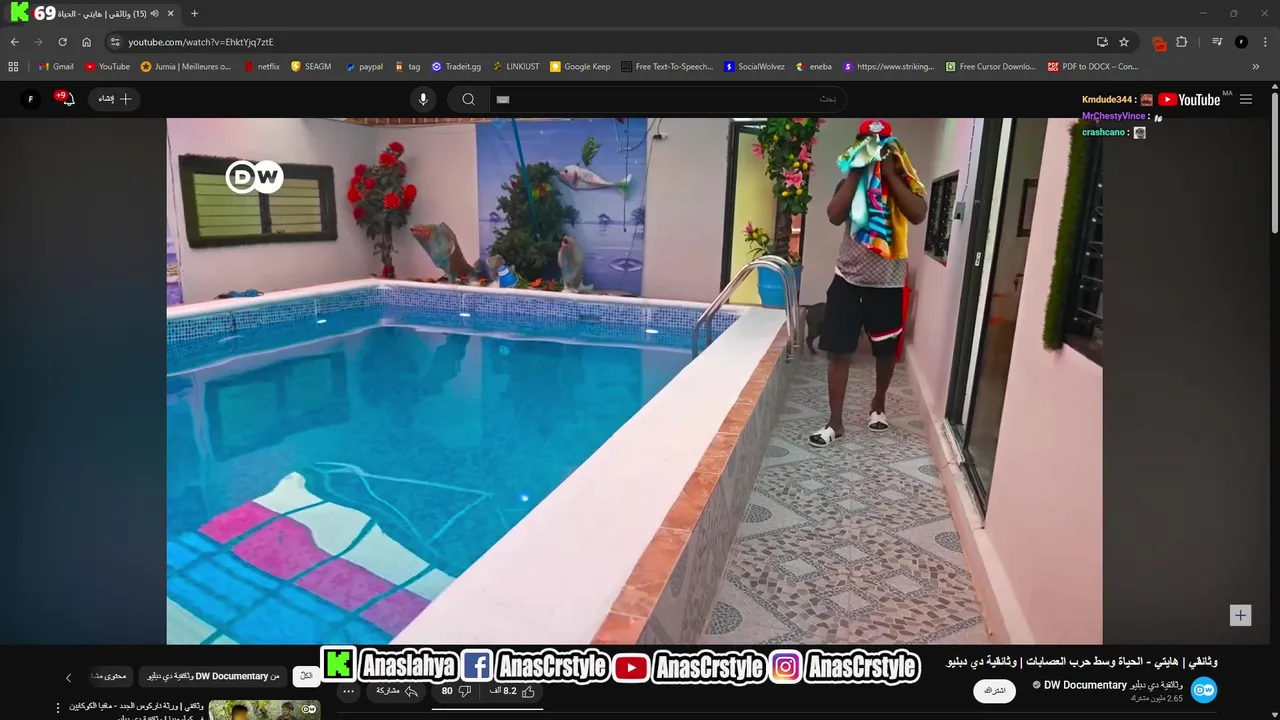The image size is (1280, 720).
Task: Open Chrome's three-dot menu
Action: 1265,42
